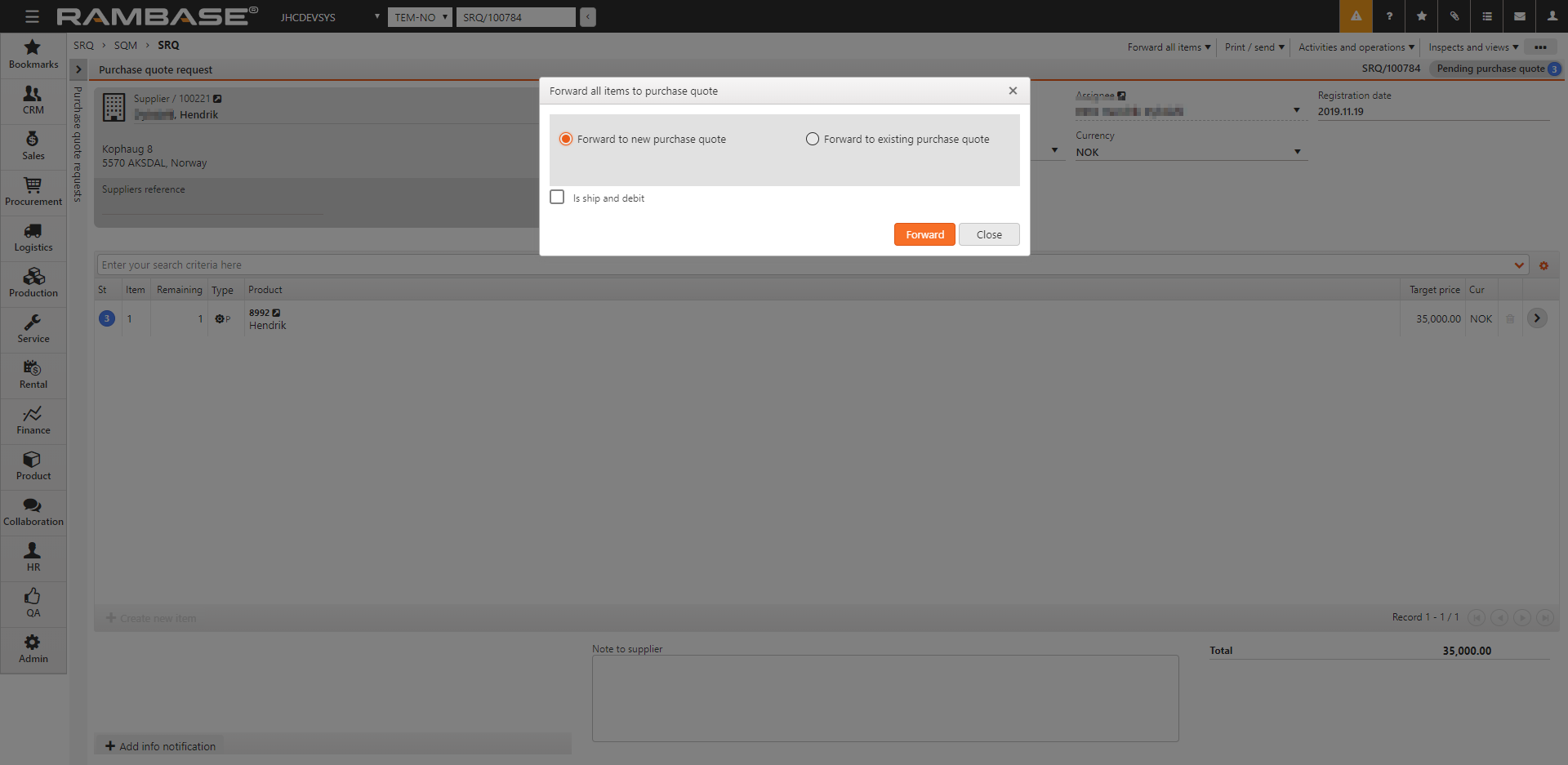The image size is (1568, 765).
Task: Click the alert warning triangle icon
Action: click(1356, 16)
